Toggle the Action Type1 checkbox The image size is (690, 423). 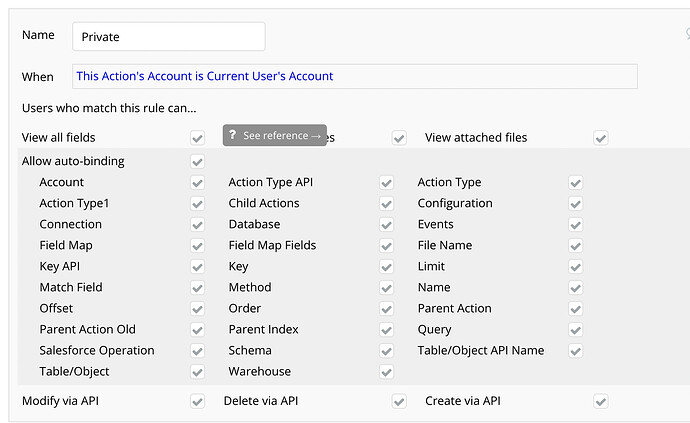[198, 204]
